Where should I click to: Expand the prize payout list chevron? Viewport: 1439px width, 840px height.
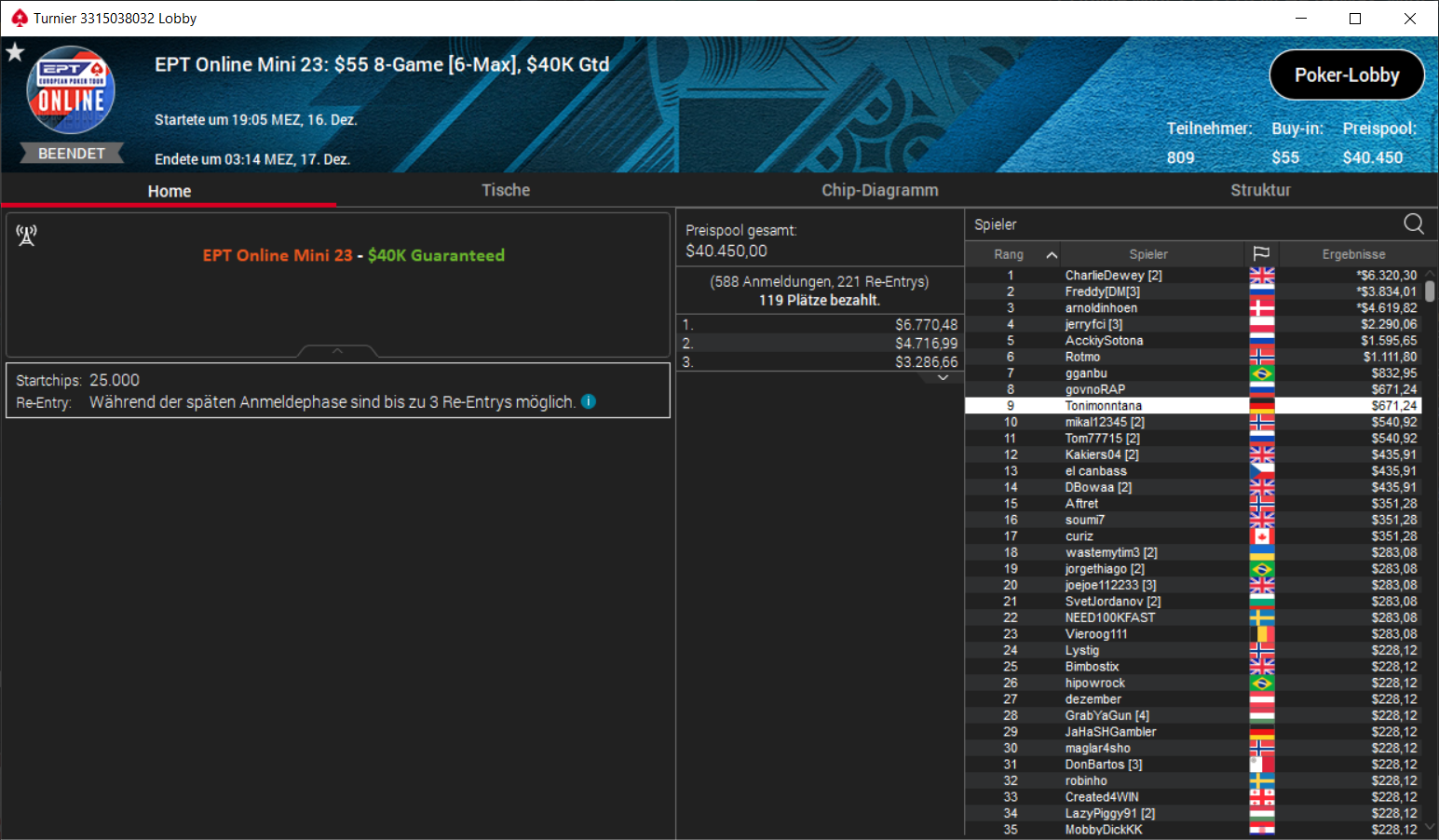coord(943,377)
